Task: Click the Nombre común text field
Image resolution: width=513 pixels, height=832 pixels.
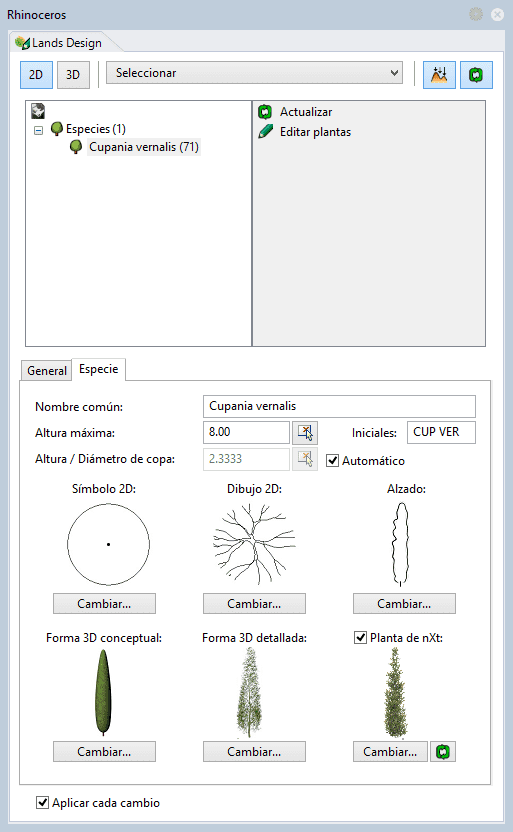Action: tap(339, 406)
